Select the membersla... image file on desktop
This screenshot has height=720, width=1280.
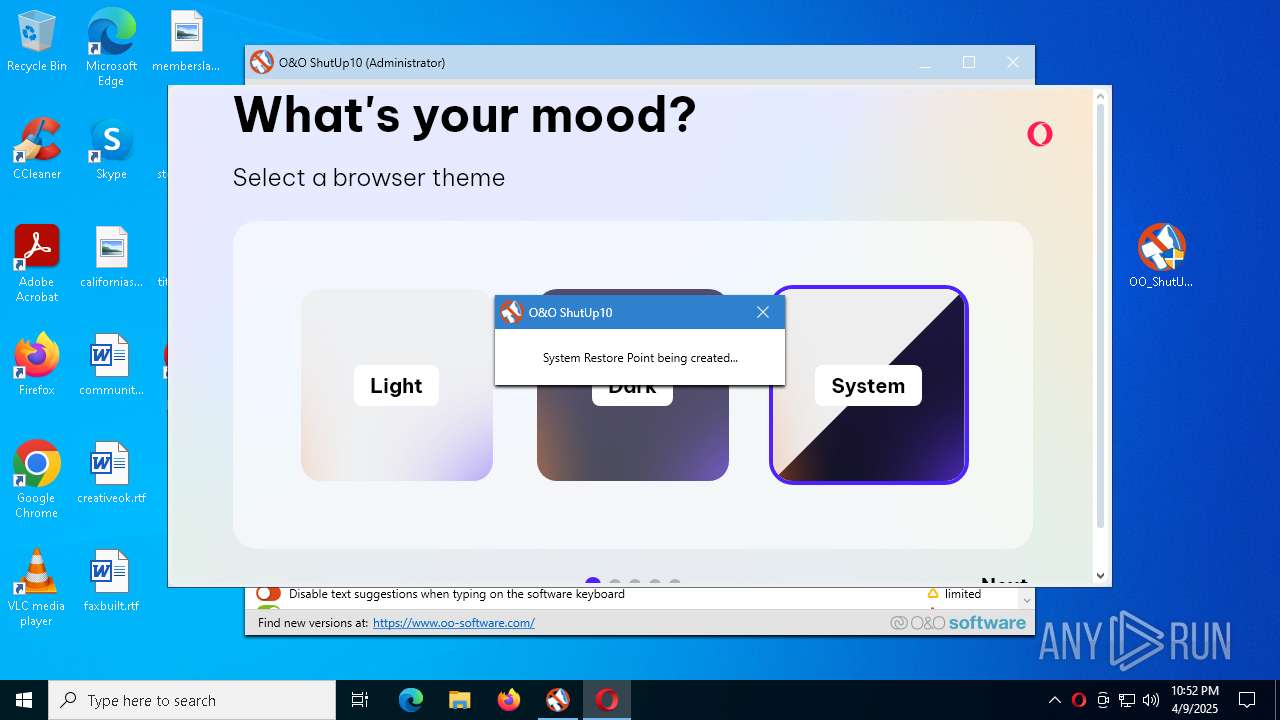point(186,41)
